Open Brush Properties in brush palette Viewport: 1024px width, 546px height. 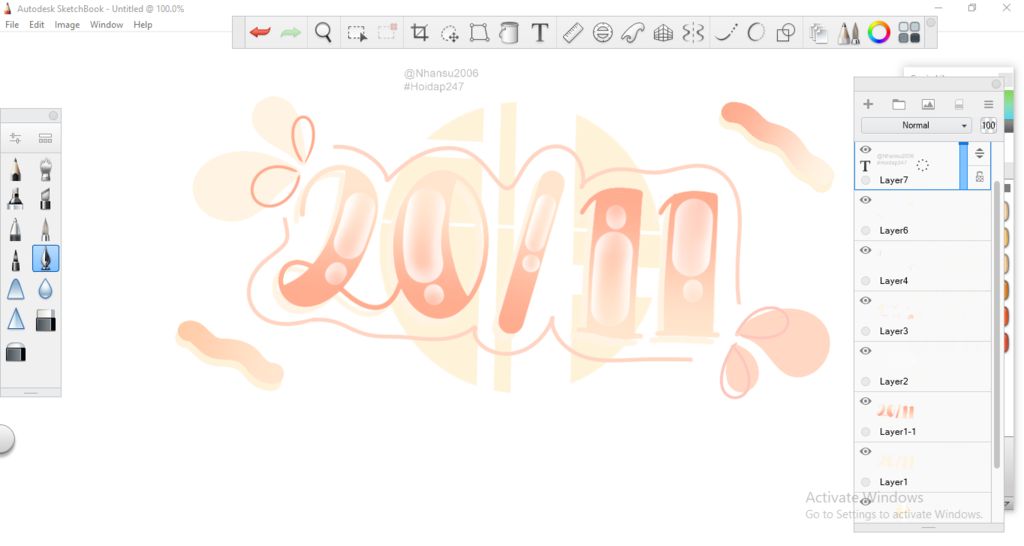tap(15, 138)
